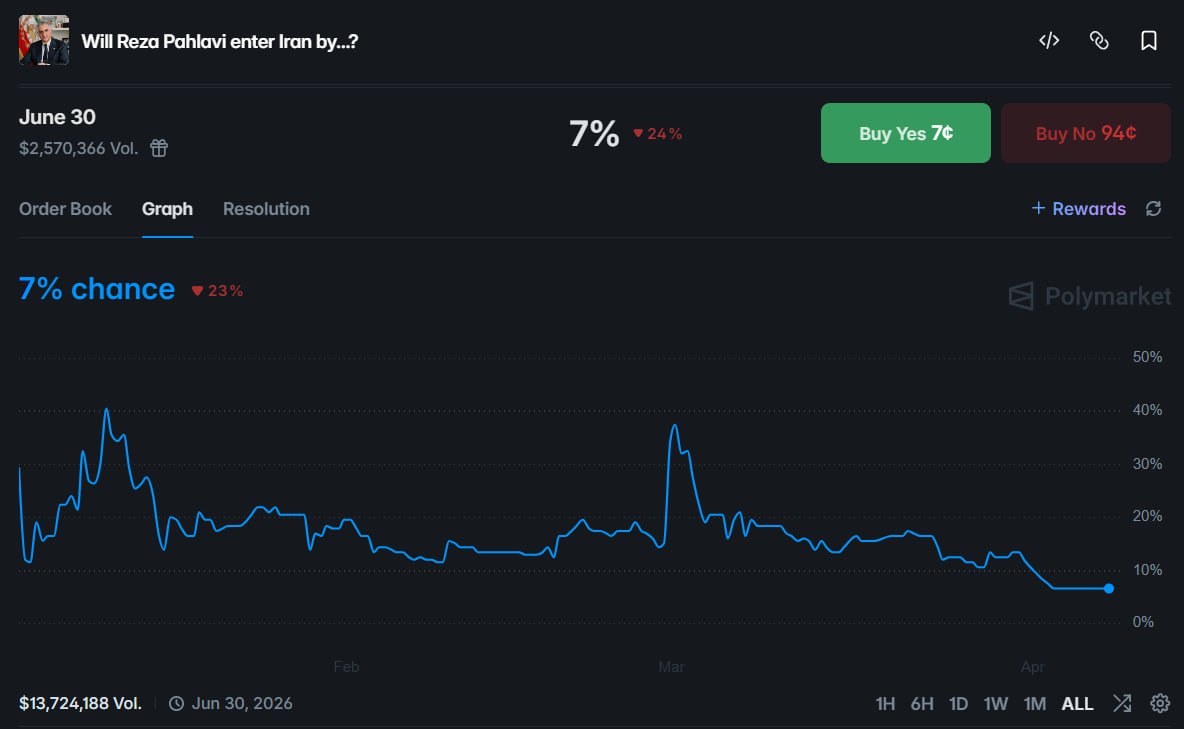1184x729 pixels.
Task: Open the Rewards section
Action: (x=1078, y=208)
